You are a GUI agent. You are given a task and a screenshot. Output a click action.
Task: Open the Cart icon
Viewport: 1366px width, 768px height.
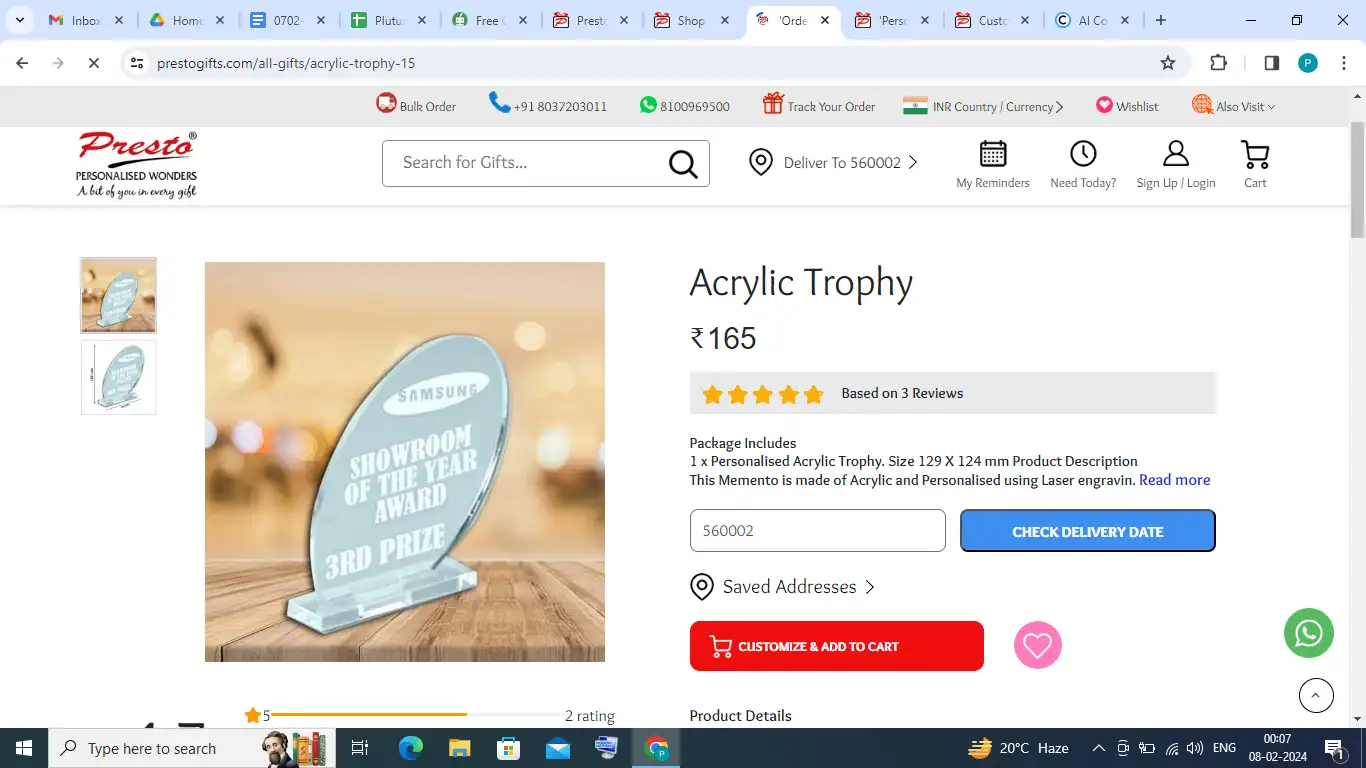(x=1255, y=155)
